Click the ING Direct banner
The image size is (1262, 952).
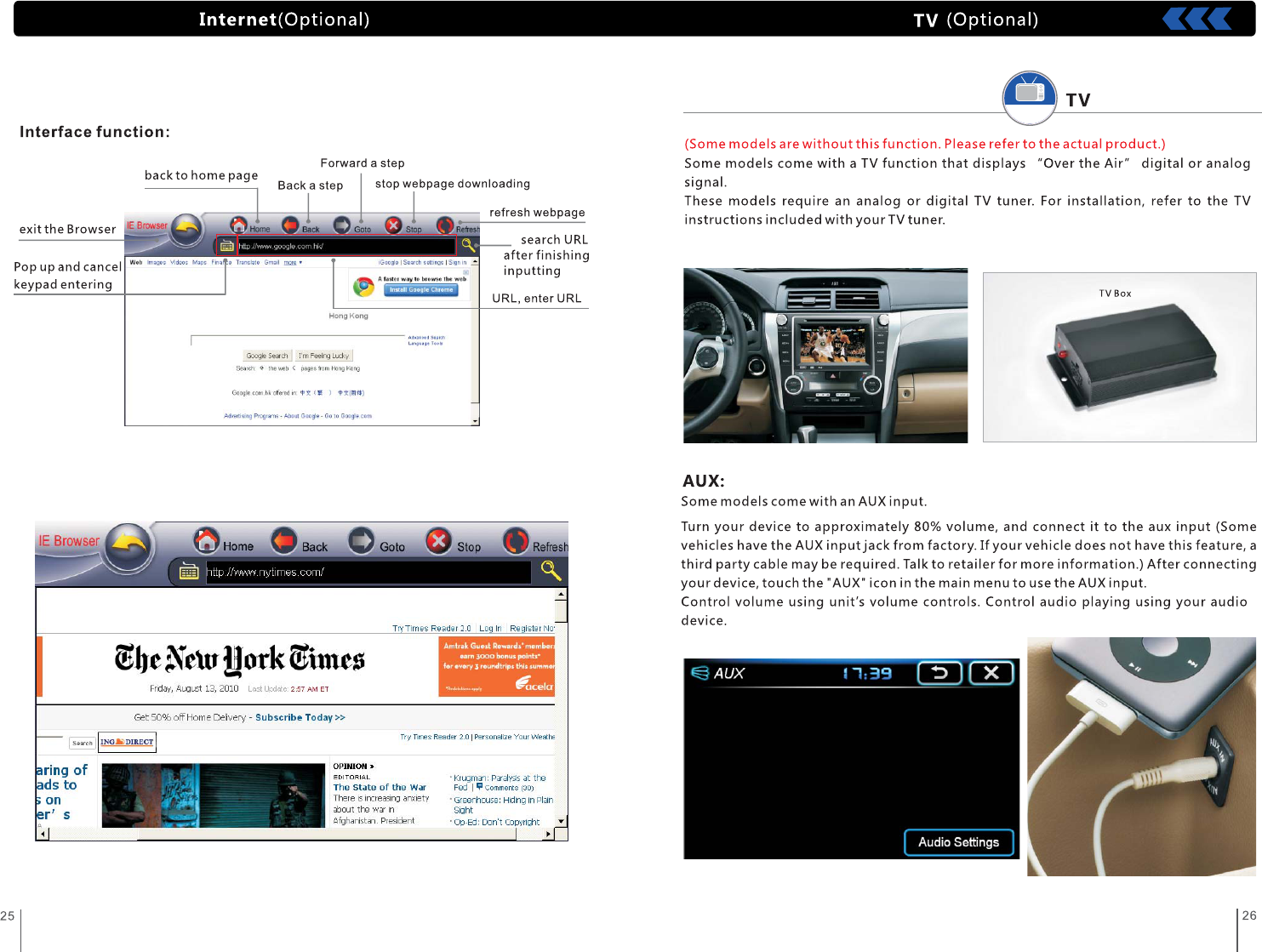(128, 743)
